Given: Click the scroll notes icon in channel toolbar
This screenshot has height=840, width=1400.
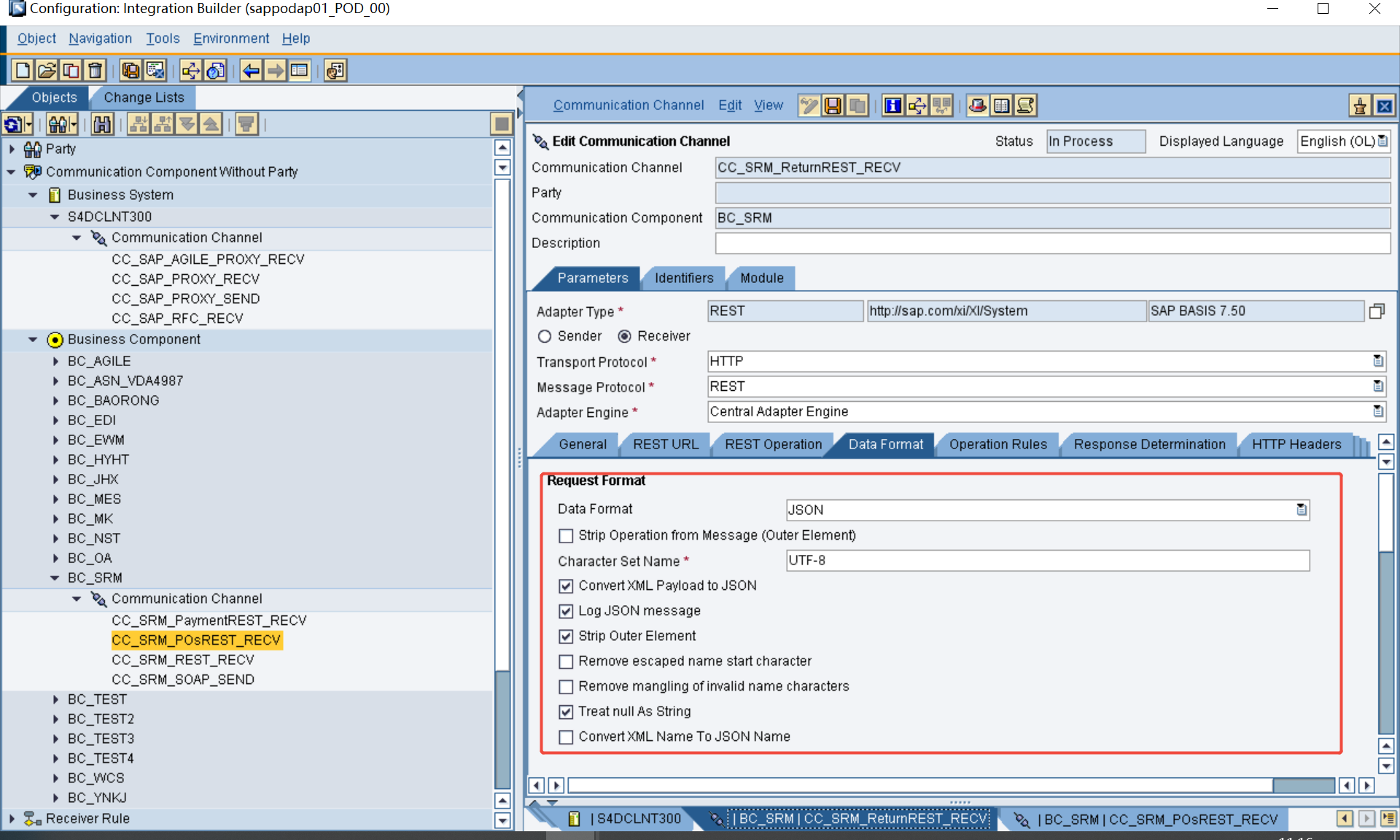Looking at the screenshot, I should point(1026,106).
